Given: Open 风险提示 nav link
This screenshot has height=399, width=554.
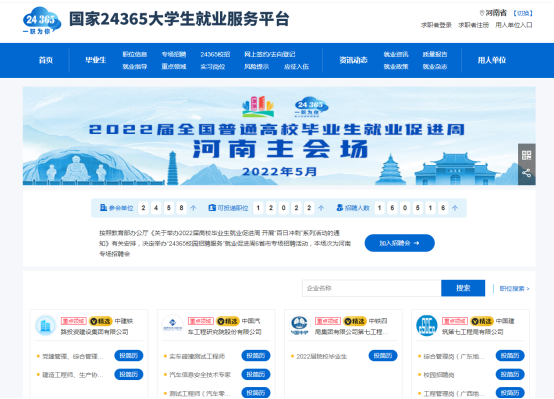Looking at the screenshot, I should [x=257, y=66].
